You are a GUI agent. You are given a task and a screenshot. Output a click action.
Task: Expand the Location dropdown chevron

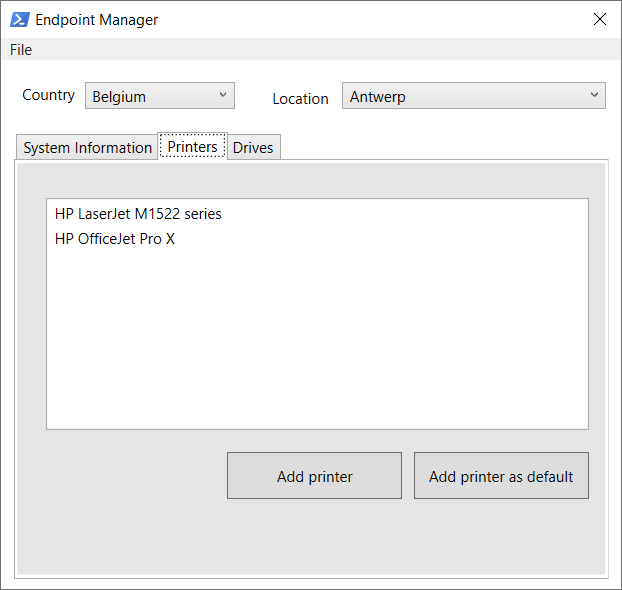coord(594,95)
